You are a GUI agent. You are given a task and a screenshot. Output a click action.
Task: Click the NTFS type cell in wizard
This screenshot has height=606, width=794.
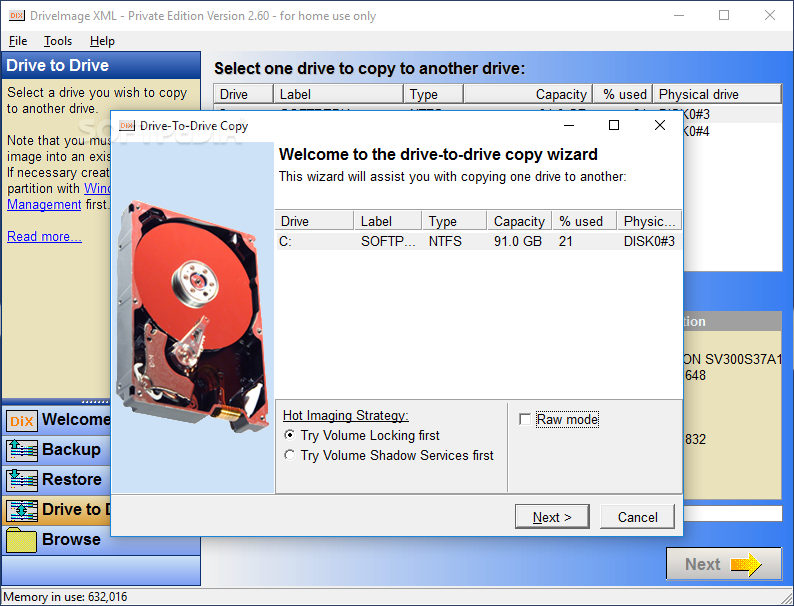point(445,241)
